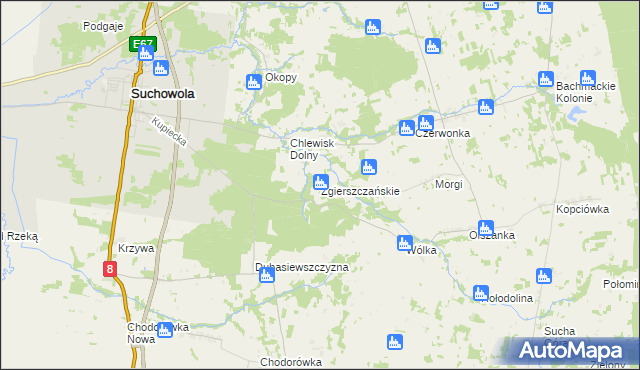
Task: Click factory icon directly under E67 sign
Action: [x=146, y=53]
